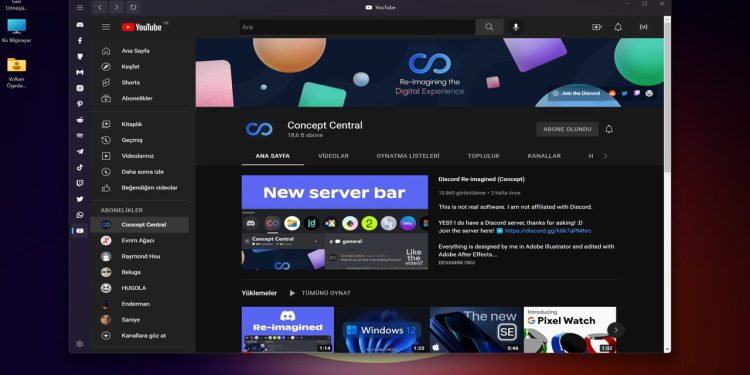Select Beluga subscription
This screenshot has height=375, width=750.
coord(140,272)
